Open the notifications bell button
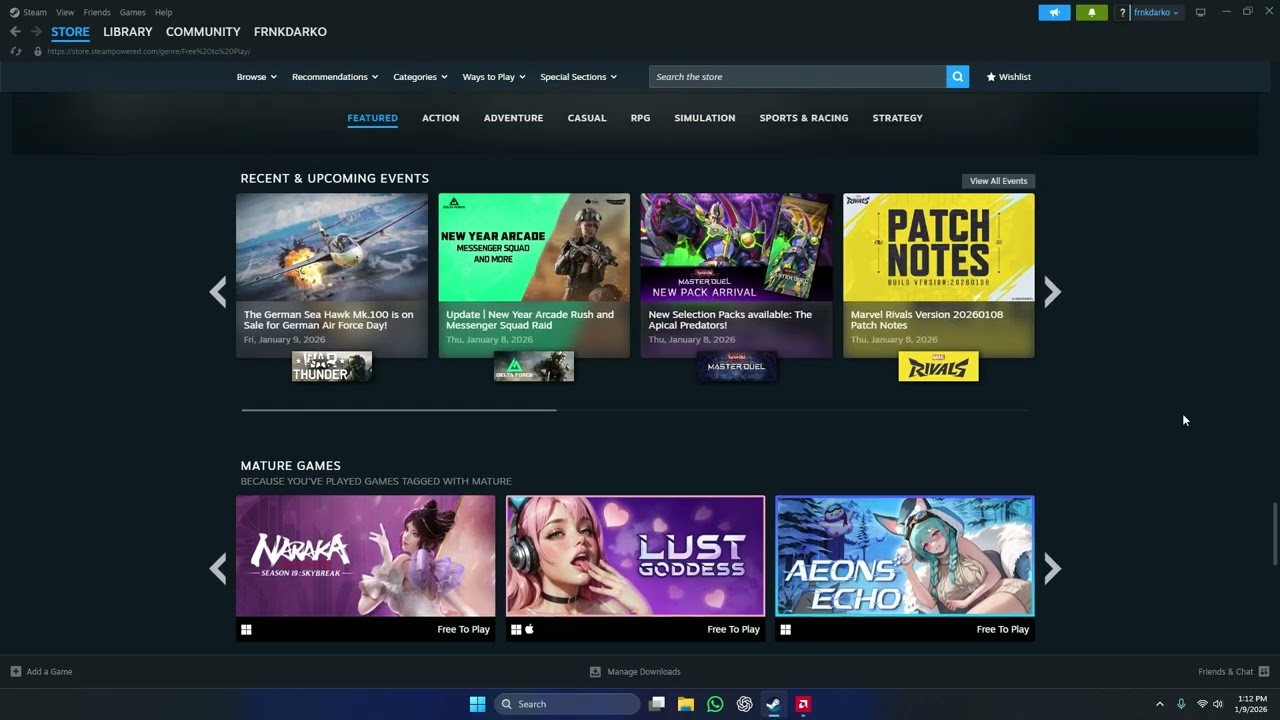Screen dimensions: 1280x720 point(1091,12)
